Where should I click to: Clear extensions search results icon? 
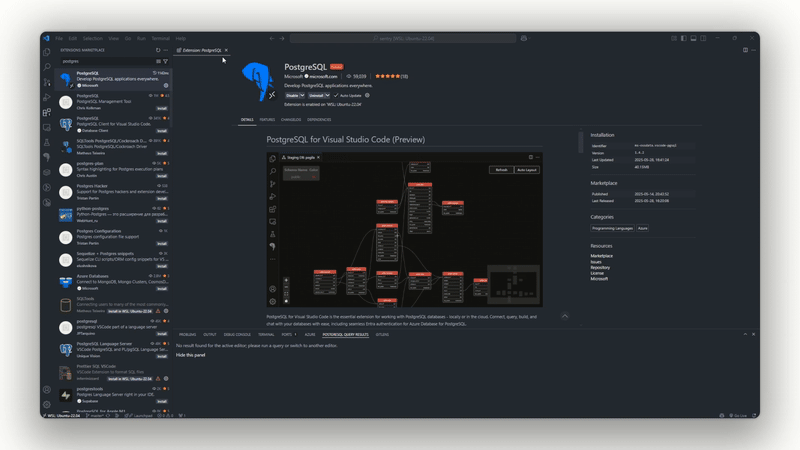click(x=159, y=61)
